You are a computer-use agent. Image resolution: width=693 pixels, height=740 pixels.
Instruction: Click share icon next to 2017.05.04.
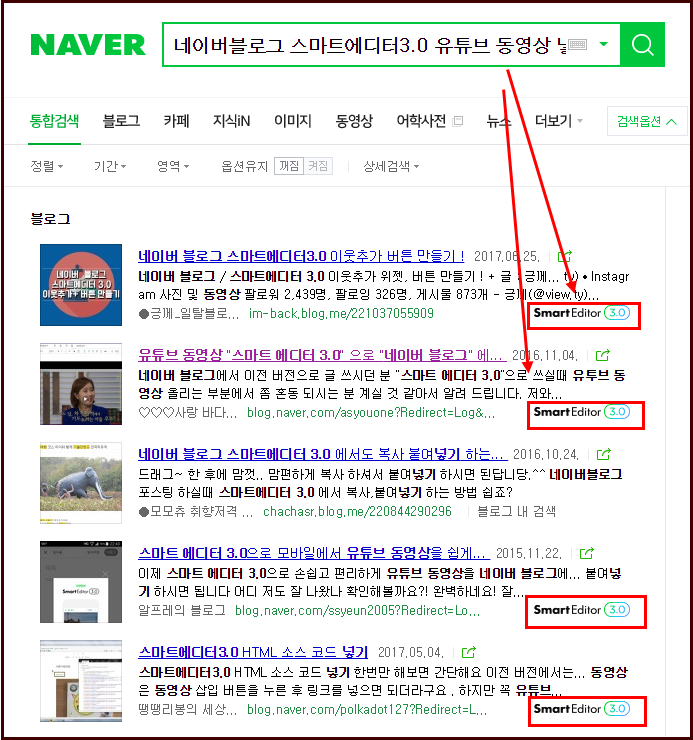point(469,652)
